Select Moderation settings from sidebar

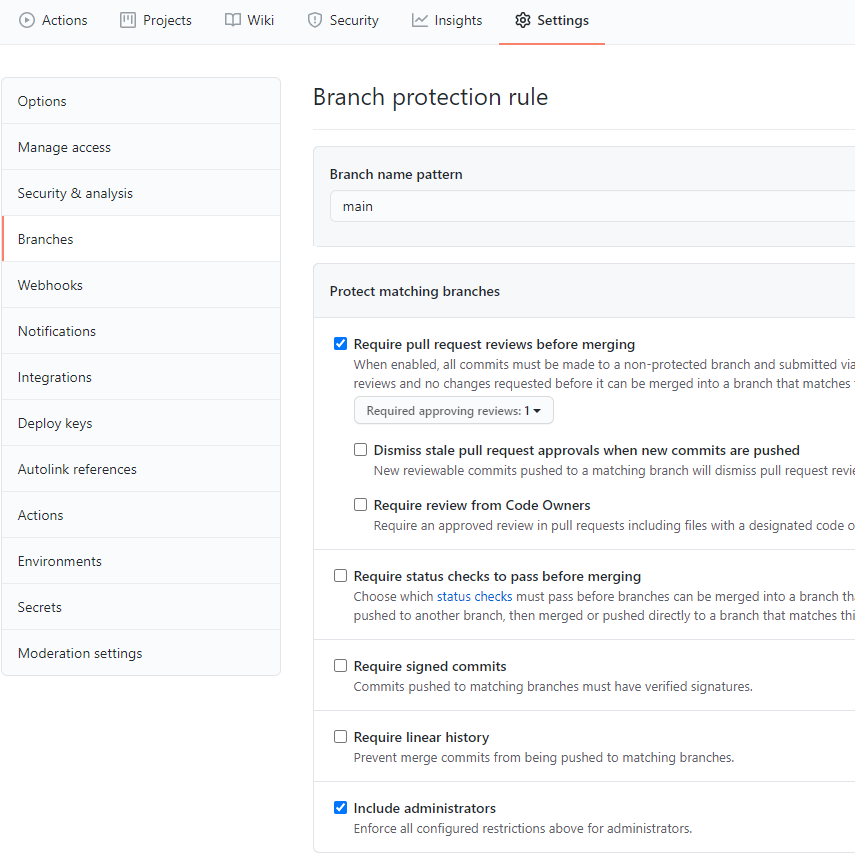pos(79,653)
